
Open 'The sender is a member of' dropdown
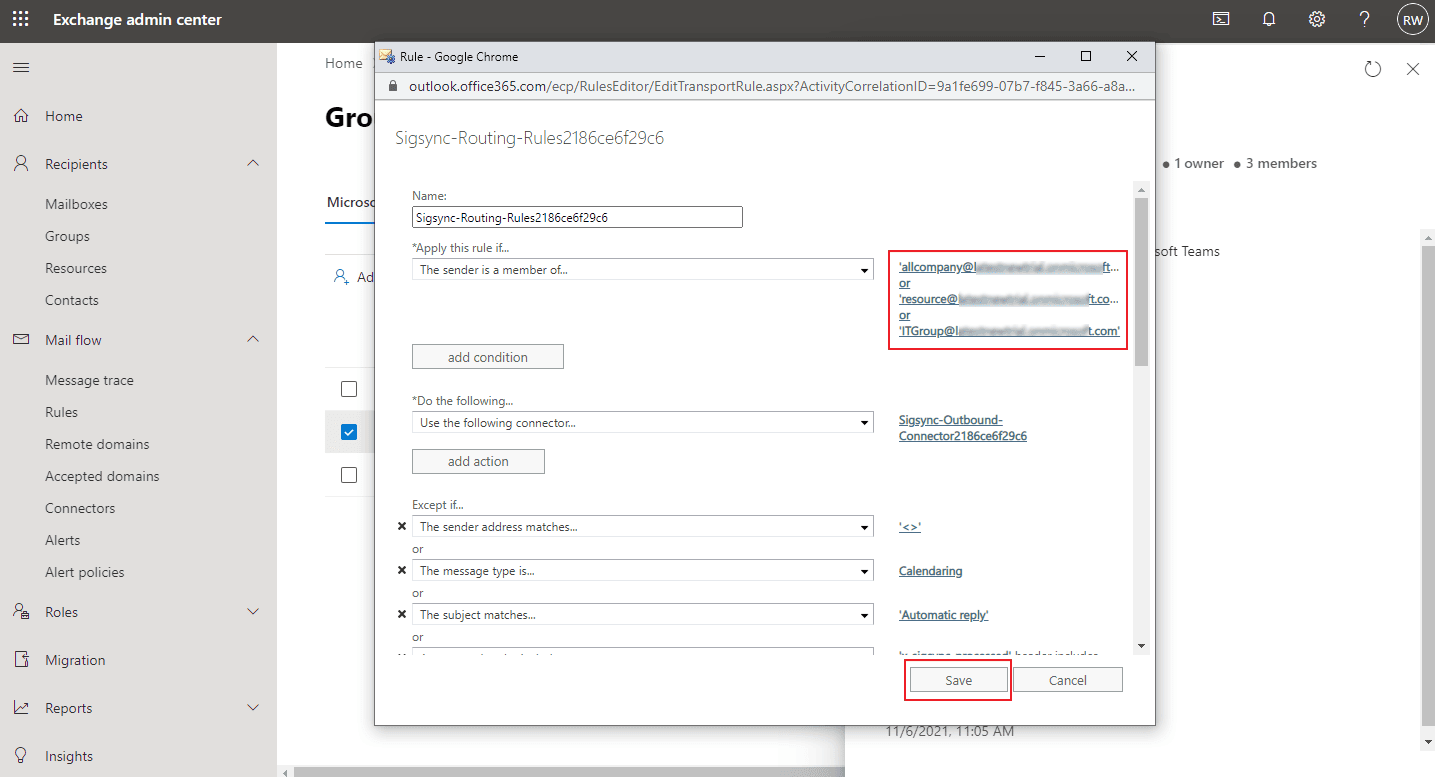point(642,270)
